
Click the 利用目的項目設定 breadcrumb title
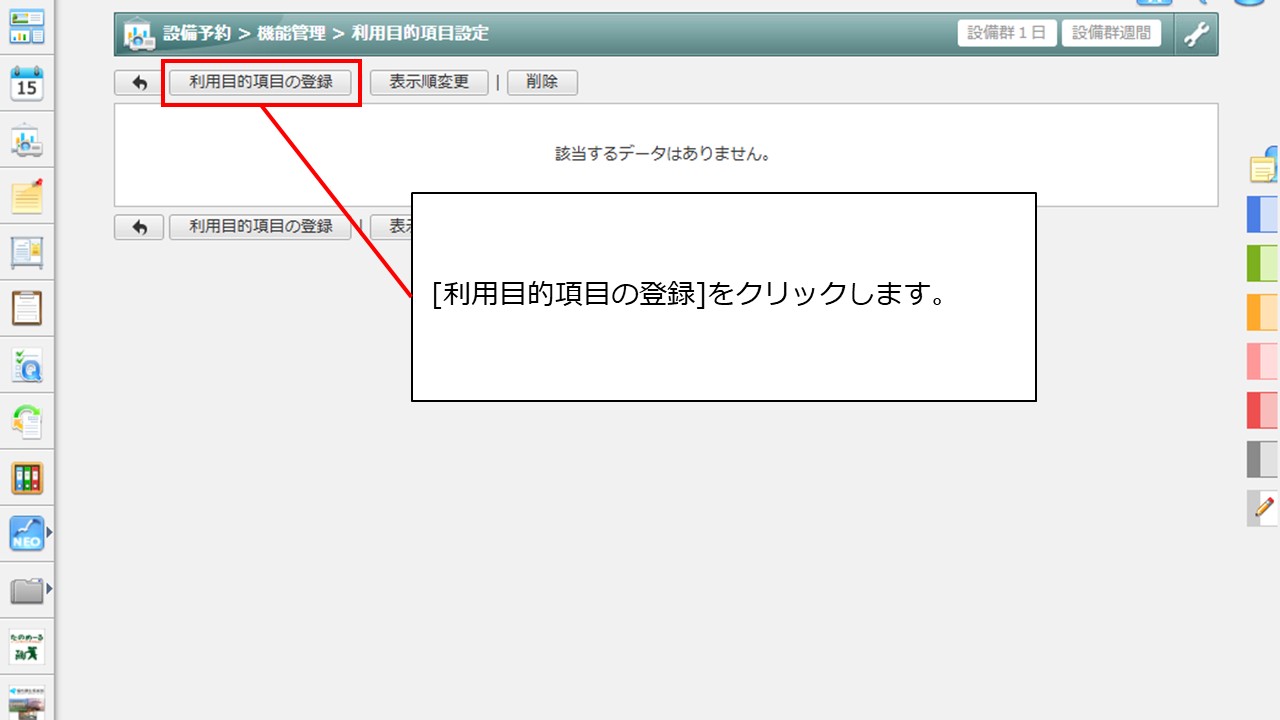420,34
